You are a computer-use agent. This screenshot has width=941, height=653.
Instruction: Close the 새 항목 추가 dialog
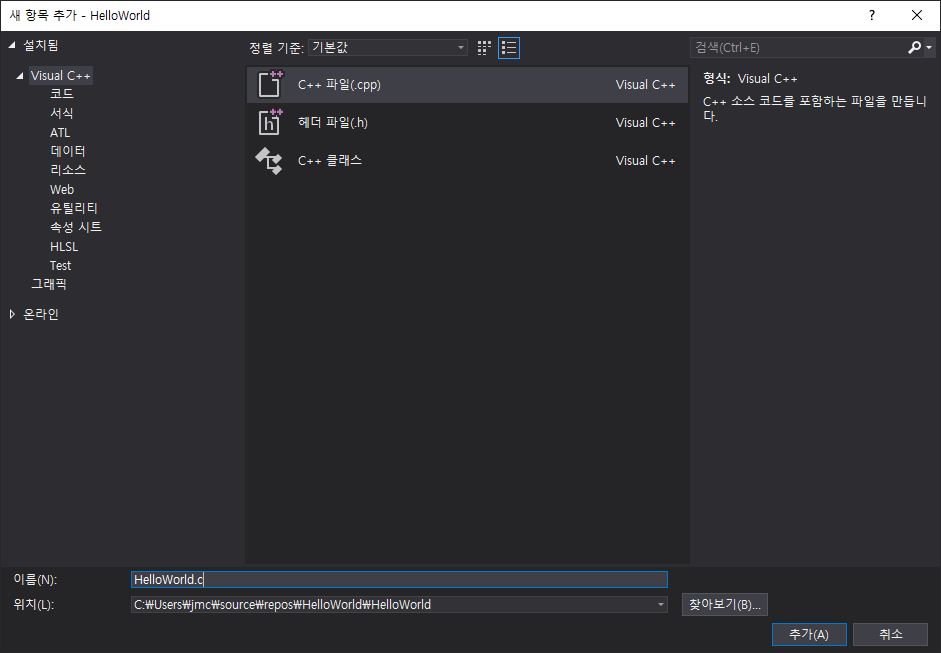tap(916, 15)
